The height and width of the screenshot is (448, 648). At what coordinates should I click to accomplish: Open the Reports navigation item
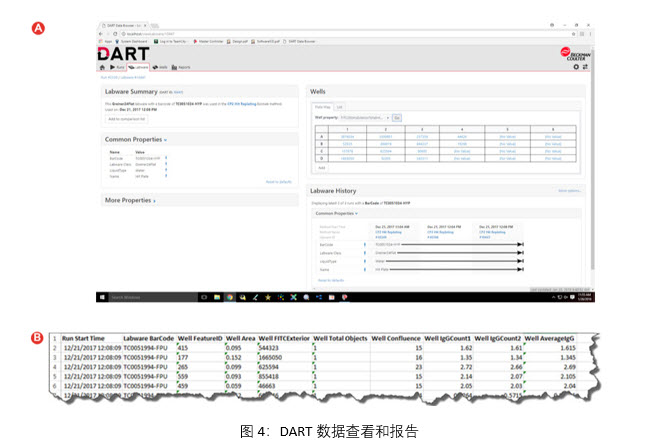pos(182,67)
